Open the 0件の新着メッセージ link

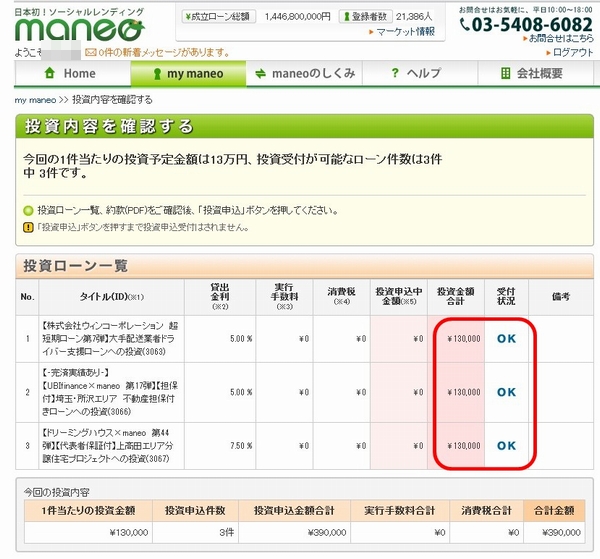[x=164, y=52]
